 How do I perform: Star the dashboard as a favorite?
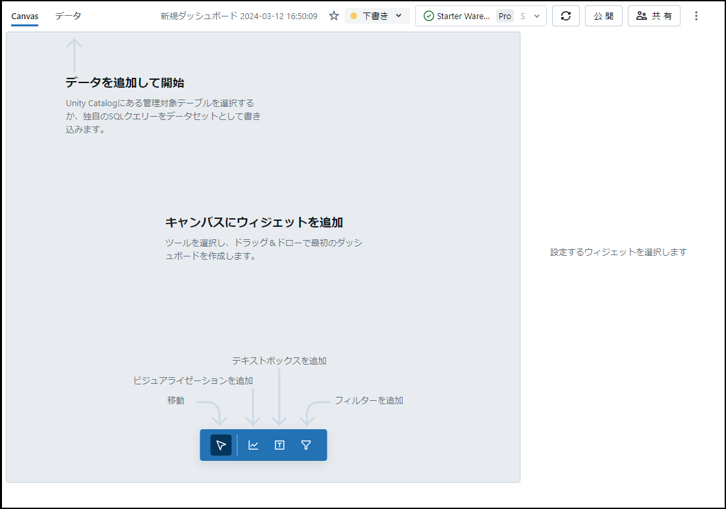[334, 16]
